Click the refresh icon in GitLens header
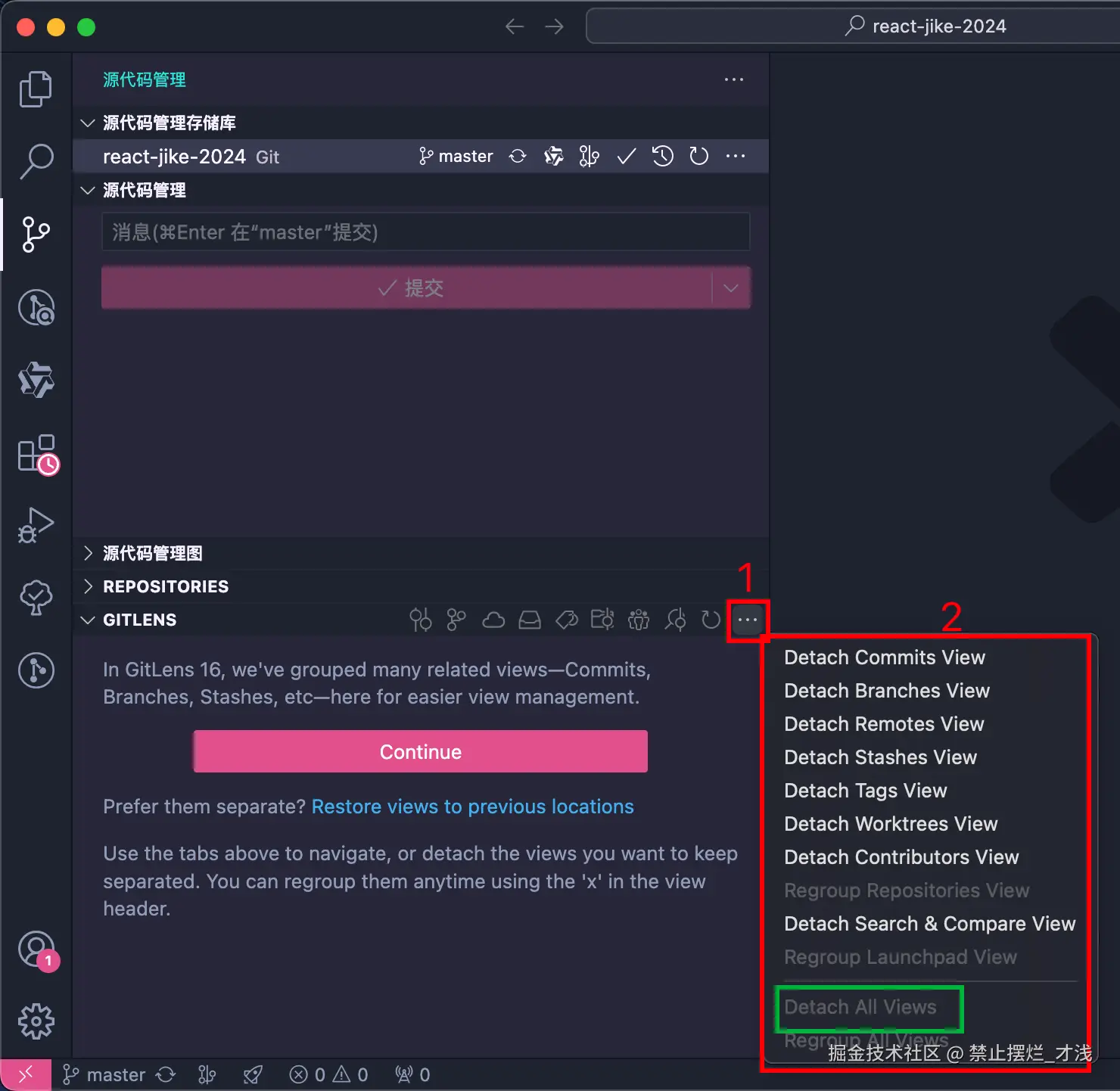The width and height of the screenshot is (1120, 1091). (x=711, y=620)
